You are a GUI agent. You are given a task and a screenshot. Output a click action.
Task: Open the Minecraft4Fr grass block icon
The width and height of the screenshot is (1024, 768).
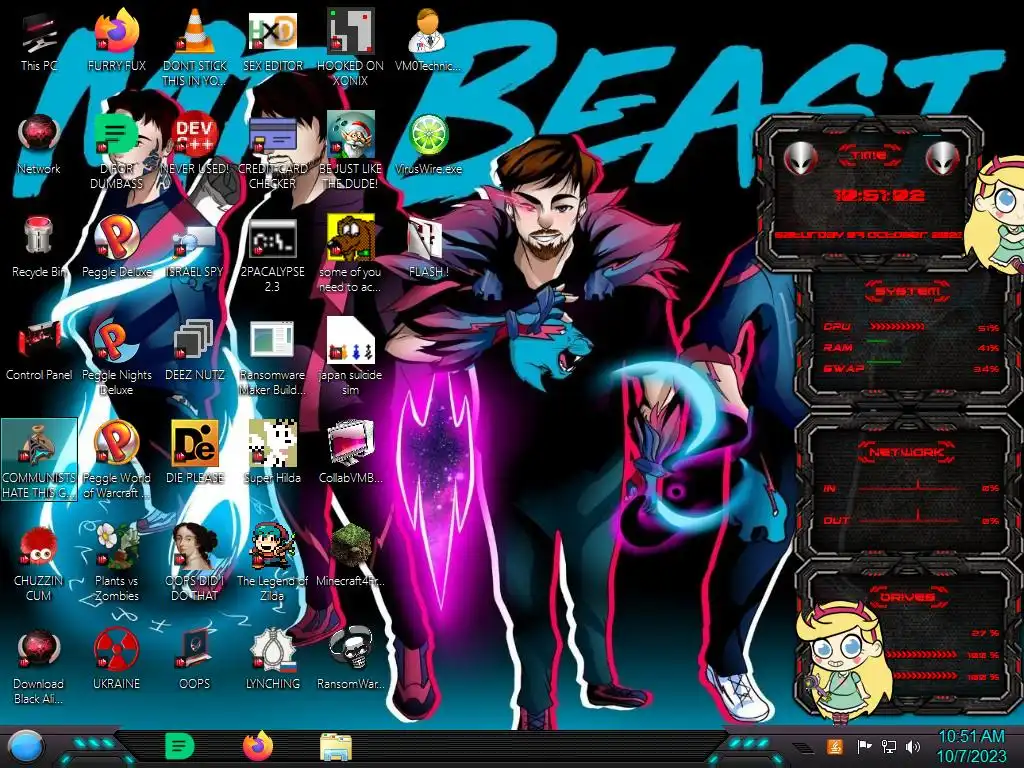pos(350,556)
